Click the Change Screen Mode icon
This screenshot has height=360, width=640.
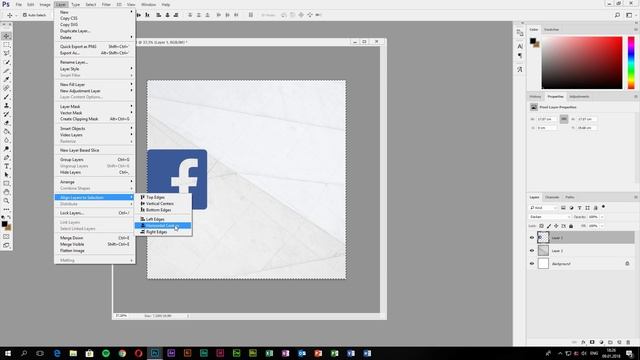(x=7, y=245)
